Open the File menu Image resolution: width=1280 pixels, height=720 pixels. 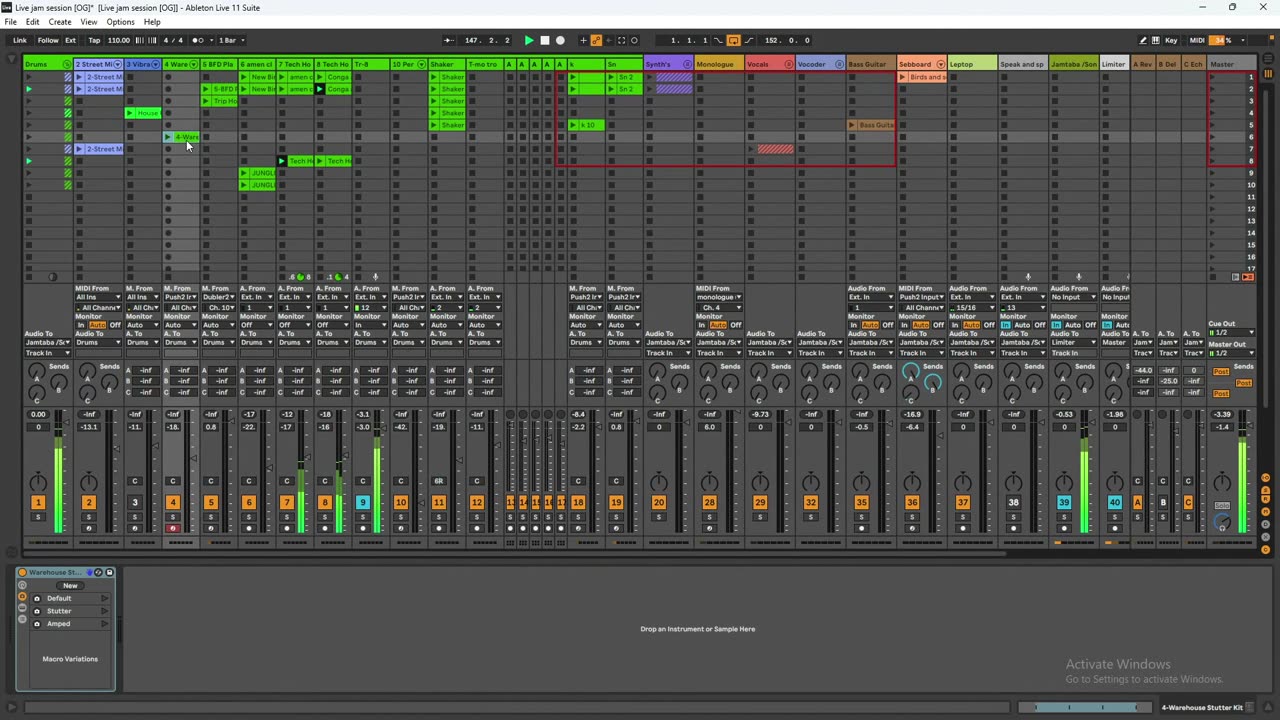click(10, 22)
